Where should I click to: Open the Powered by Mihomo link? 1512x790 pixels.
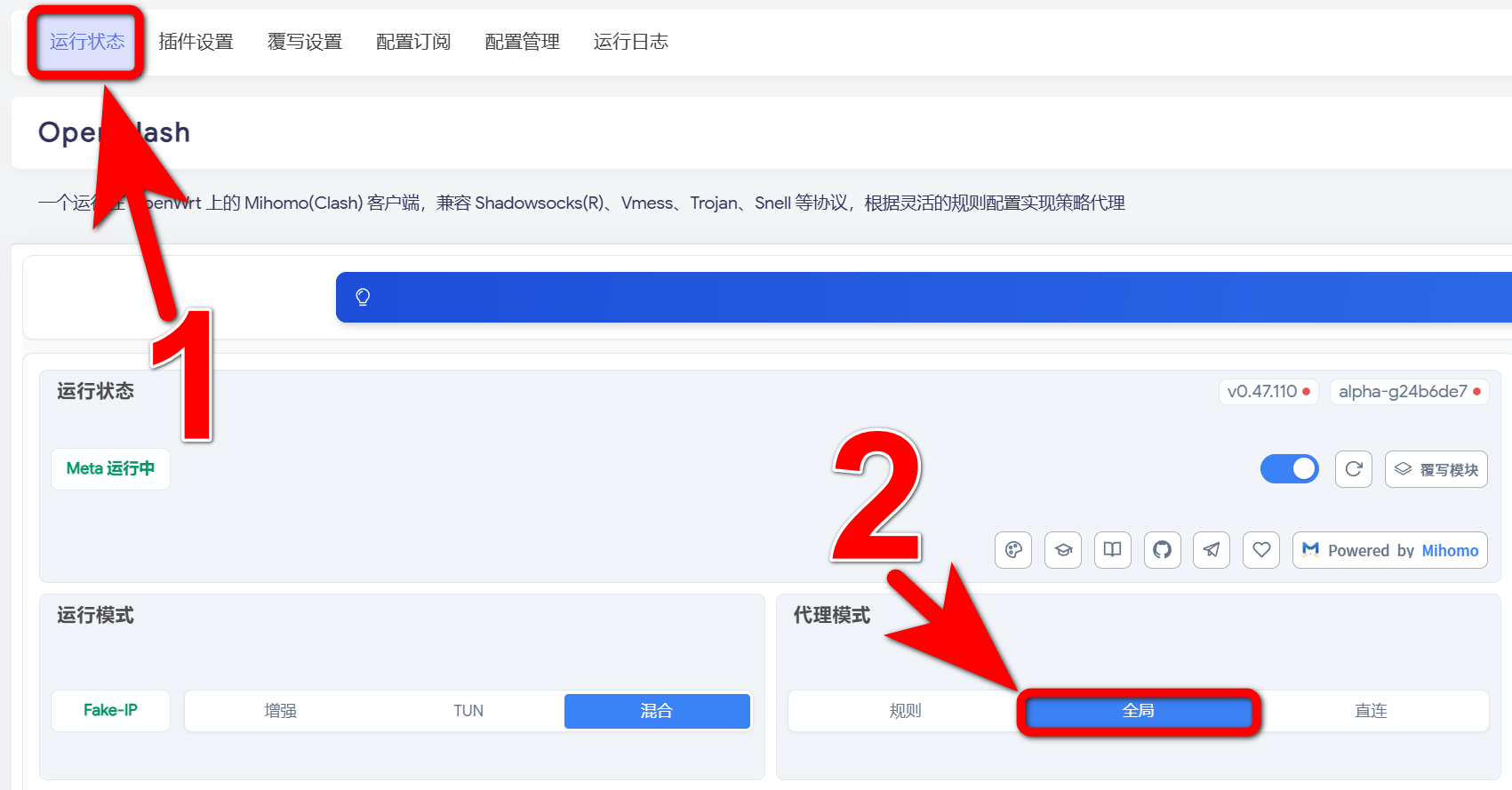click(1390, 550)
